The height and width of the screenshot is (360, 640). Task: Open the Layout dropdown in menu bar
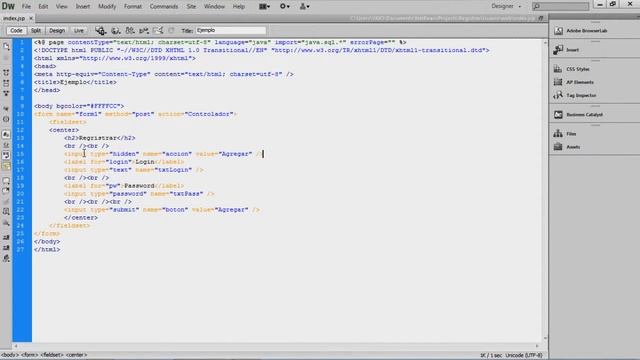(264, 7)
